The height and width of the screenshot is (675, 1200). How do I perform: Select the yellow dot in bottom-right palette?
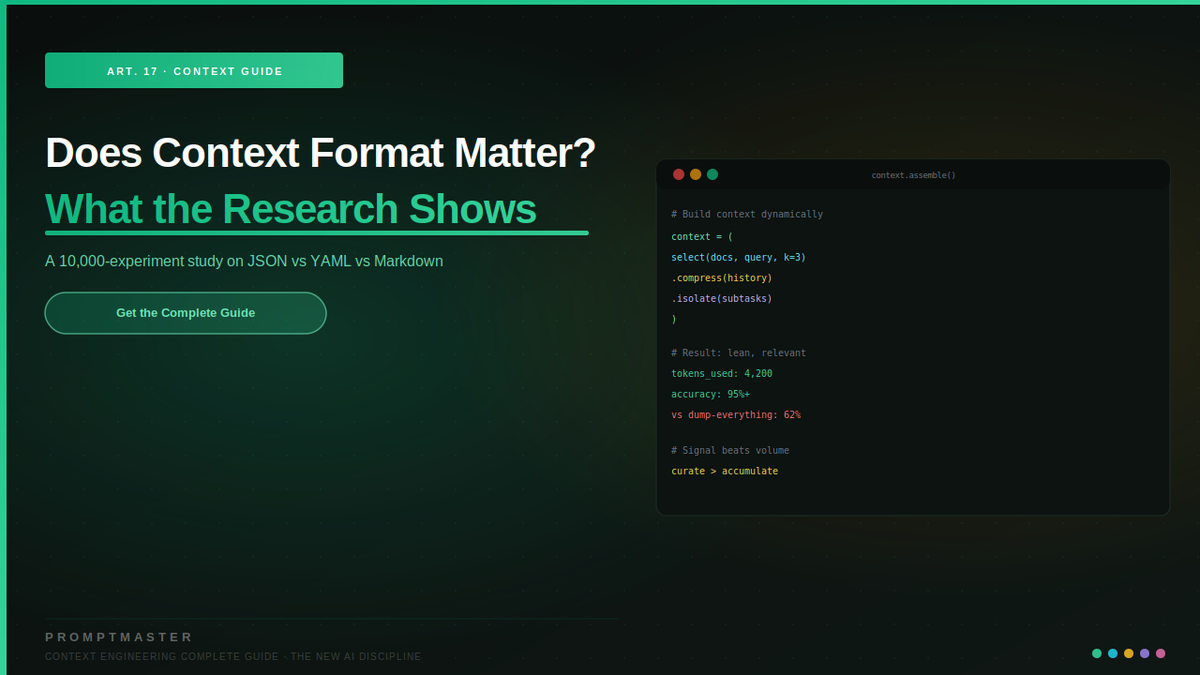1129,653
